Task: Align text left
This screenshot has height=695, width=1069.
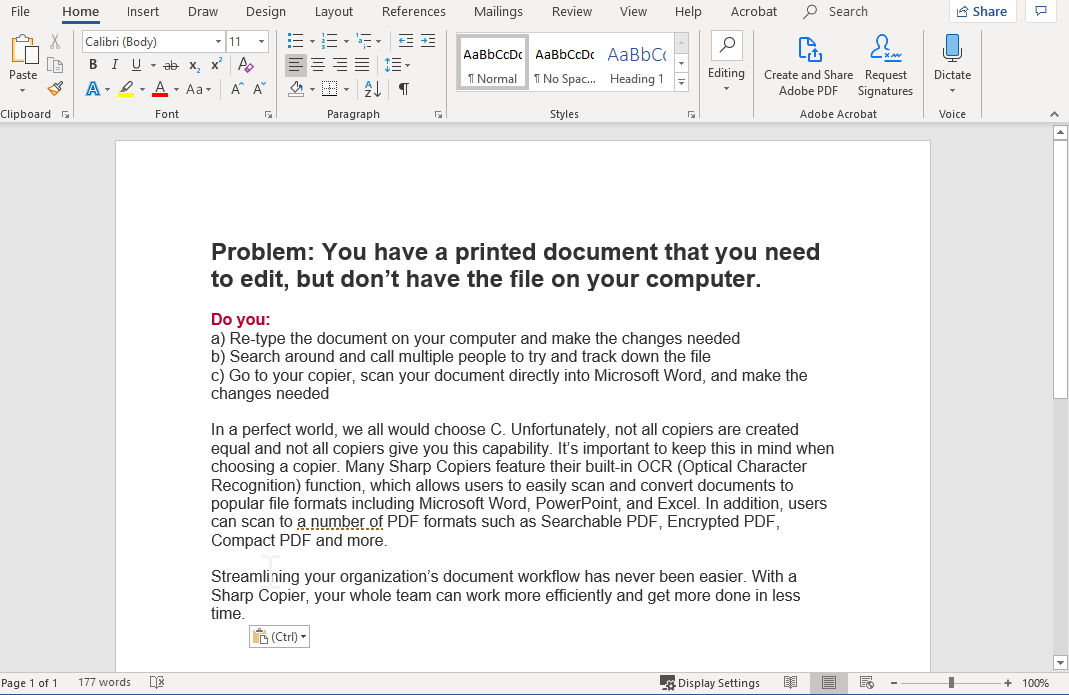Action: coord(295,65)
